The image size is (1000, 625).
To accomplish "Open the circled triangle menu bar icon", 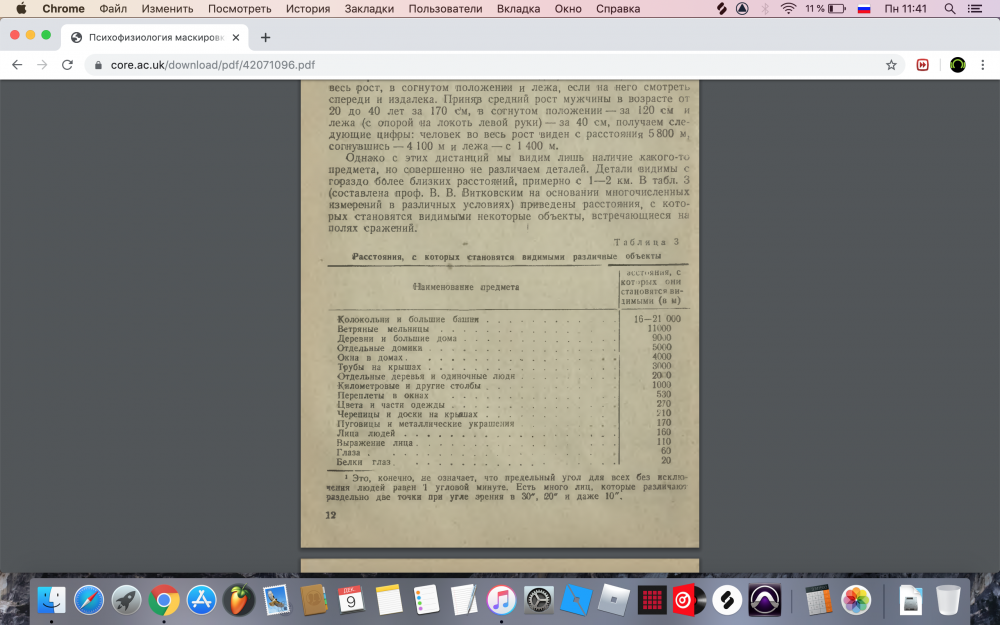I will [742, 8].
